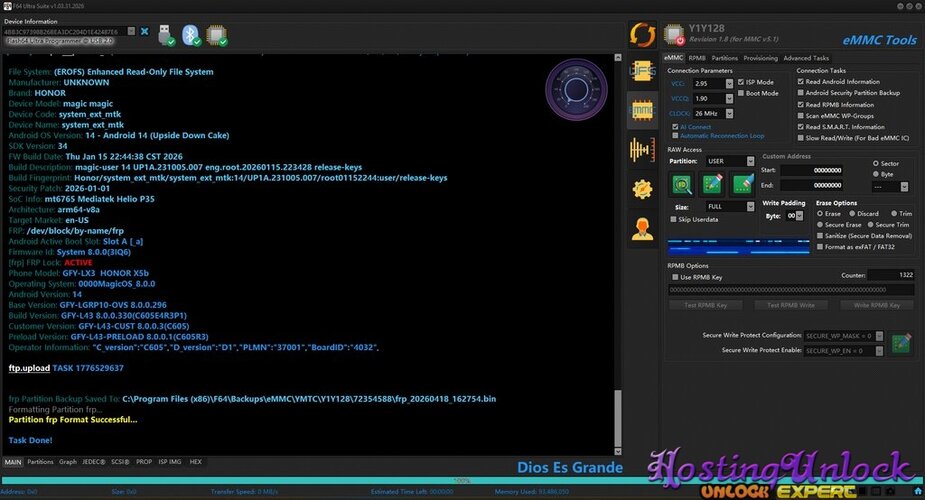Open the Size FULL dropdown
The height and width of the screenshot is (500, 925).
coord(750,206)
